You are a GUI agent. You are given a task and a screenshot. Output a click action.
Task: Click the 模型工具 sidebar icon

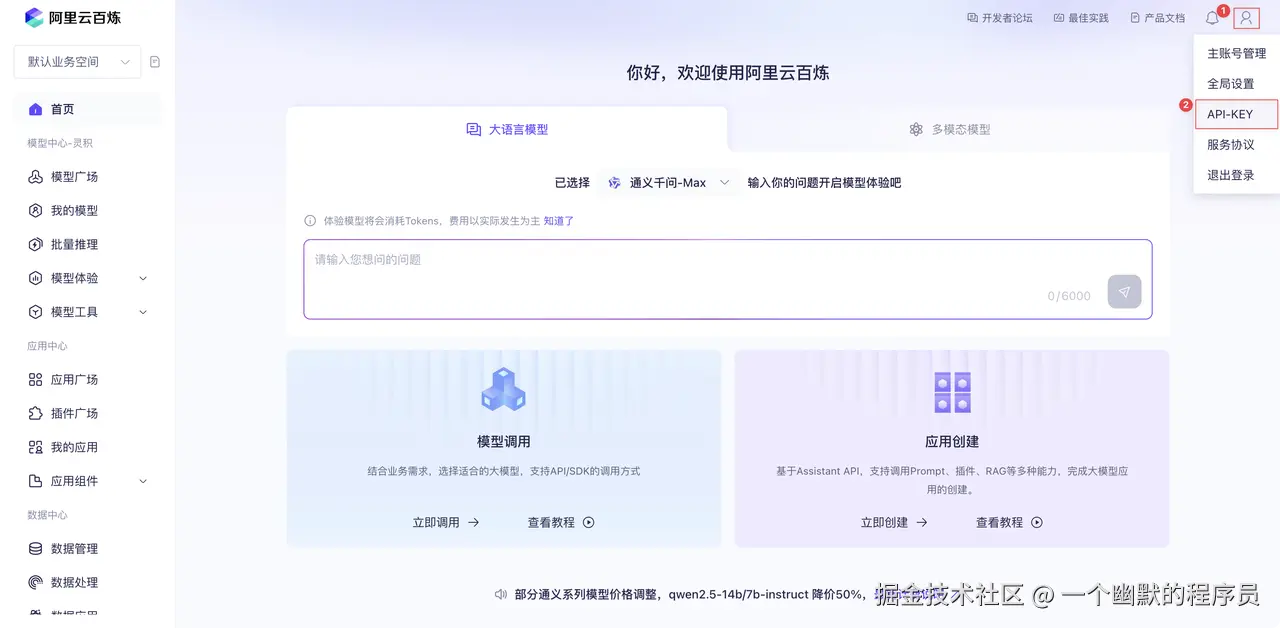(x=35, y=312)
